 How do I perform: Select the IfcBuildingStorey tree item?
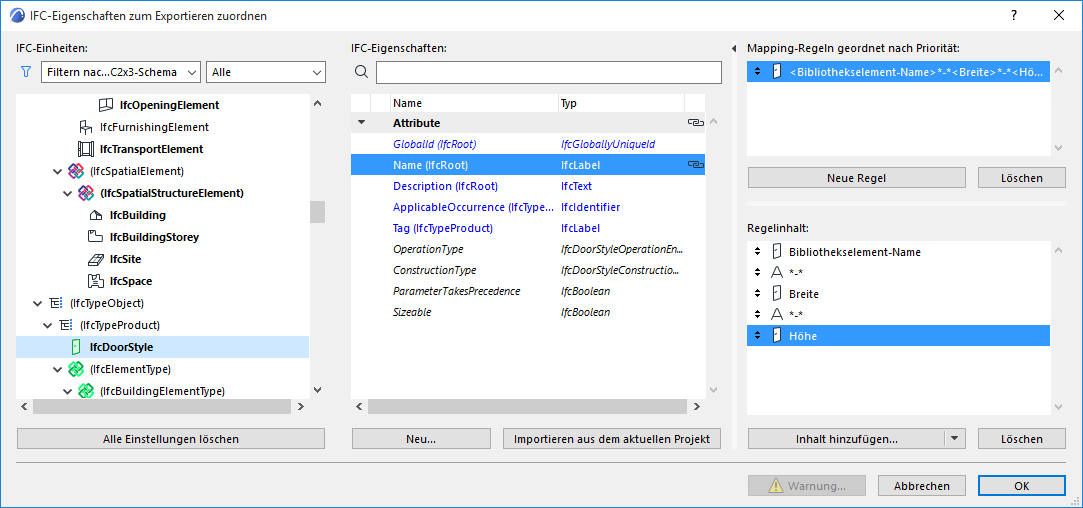154,237
